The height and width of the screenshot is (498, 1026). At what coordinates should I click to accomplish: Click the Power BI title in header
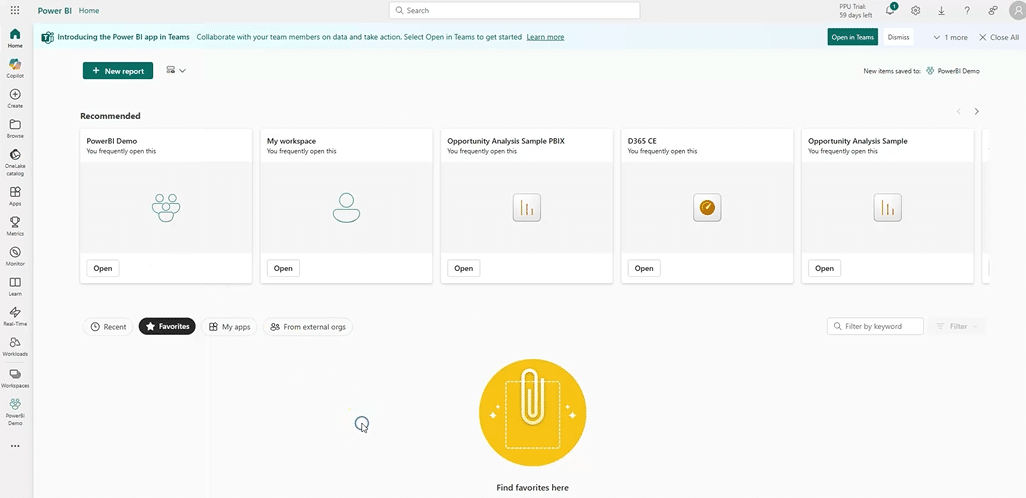pos(55,10)
